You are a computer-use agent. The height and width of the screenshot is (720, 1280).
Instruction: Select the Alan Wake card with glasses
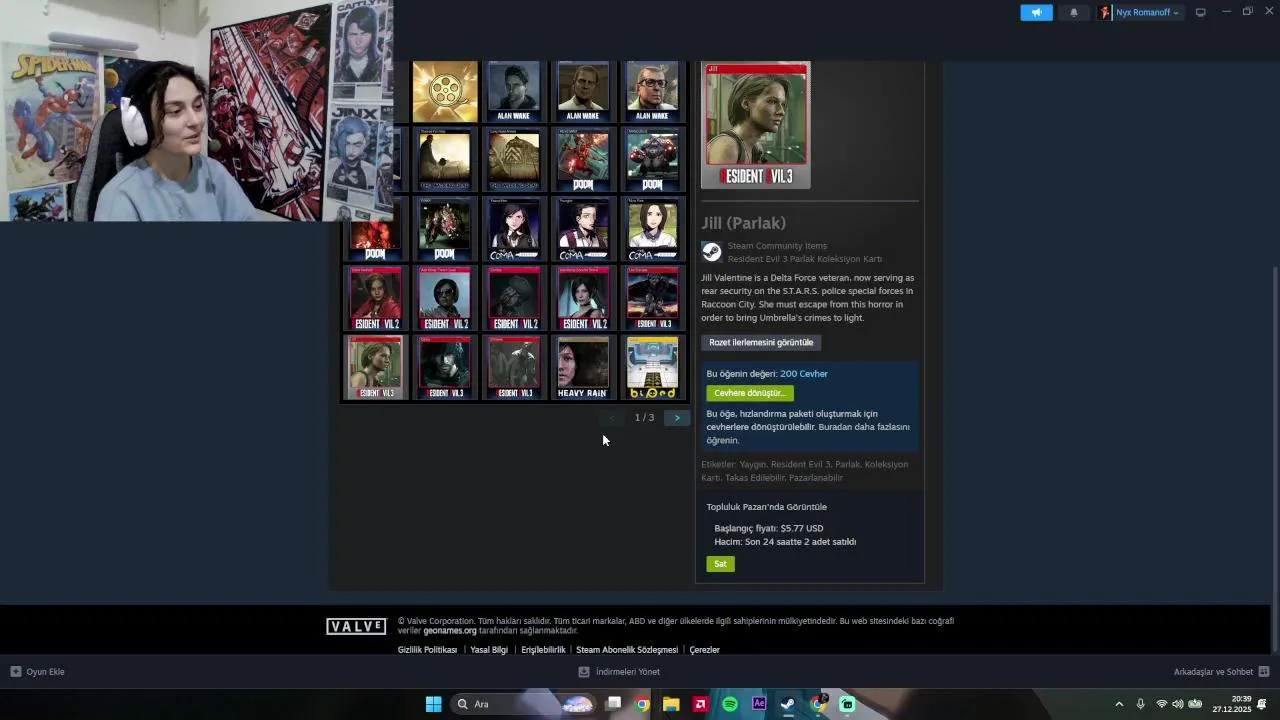pos(652,92)
